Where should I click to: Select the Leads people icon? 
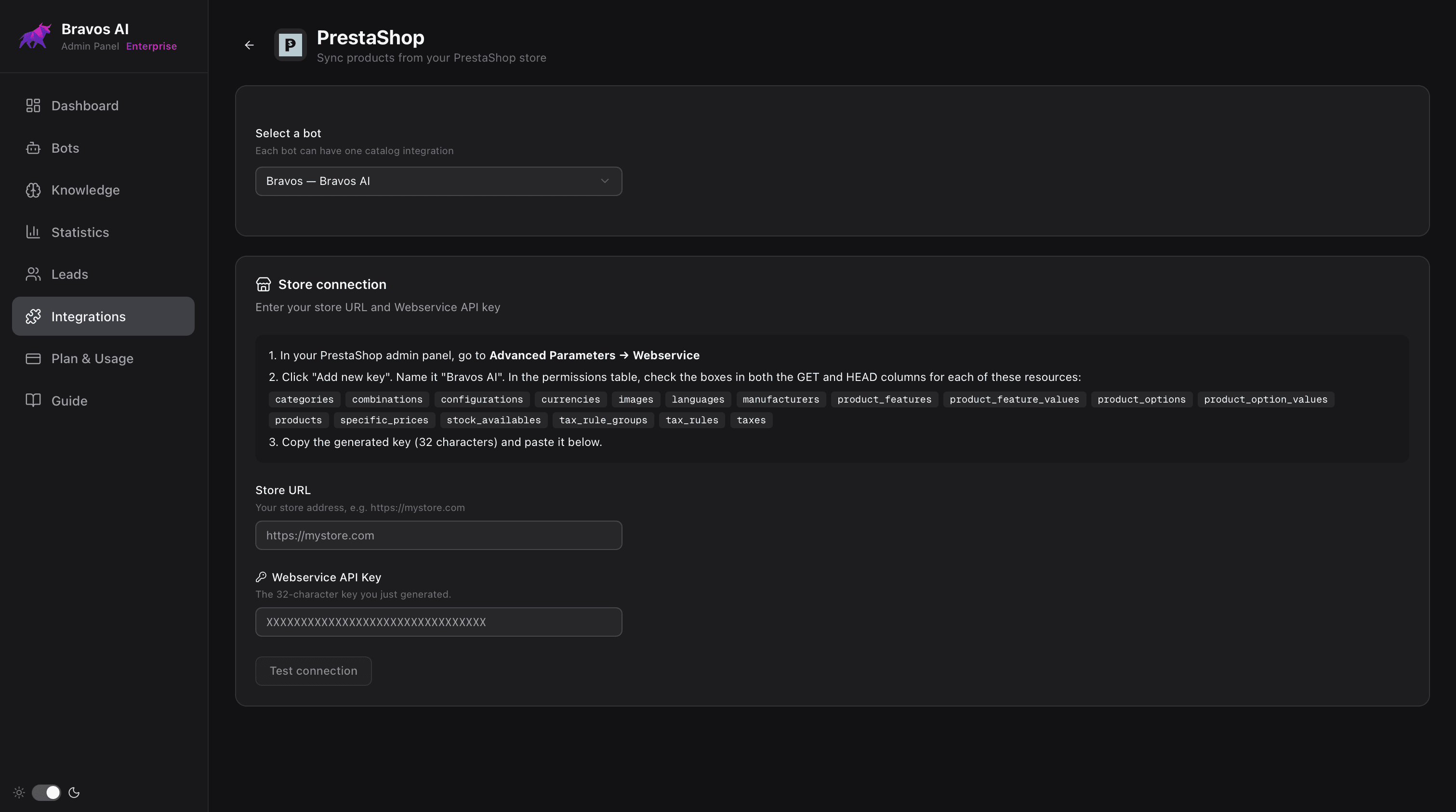[x=32, y=274]
